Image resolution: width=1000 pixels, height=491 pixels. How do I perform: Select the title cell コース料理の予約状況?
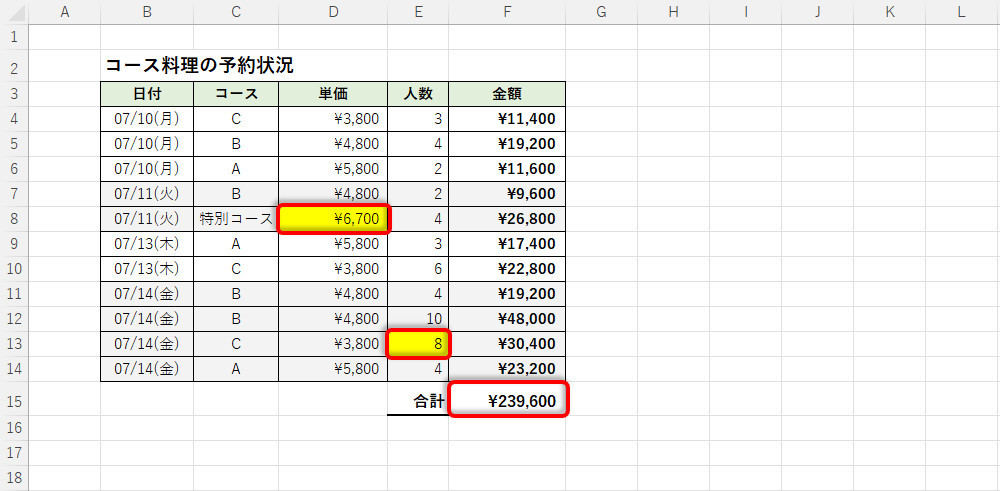tap(199, 65)
